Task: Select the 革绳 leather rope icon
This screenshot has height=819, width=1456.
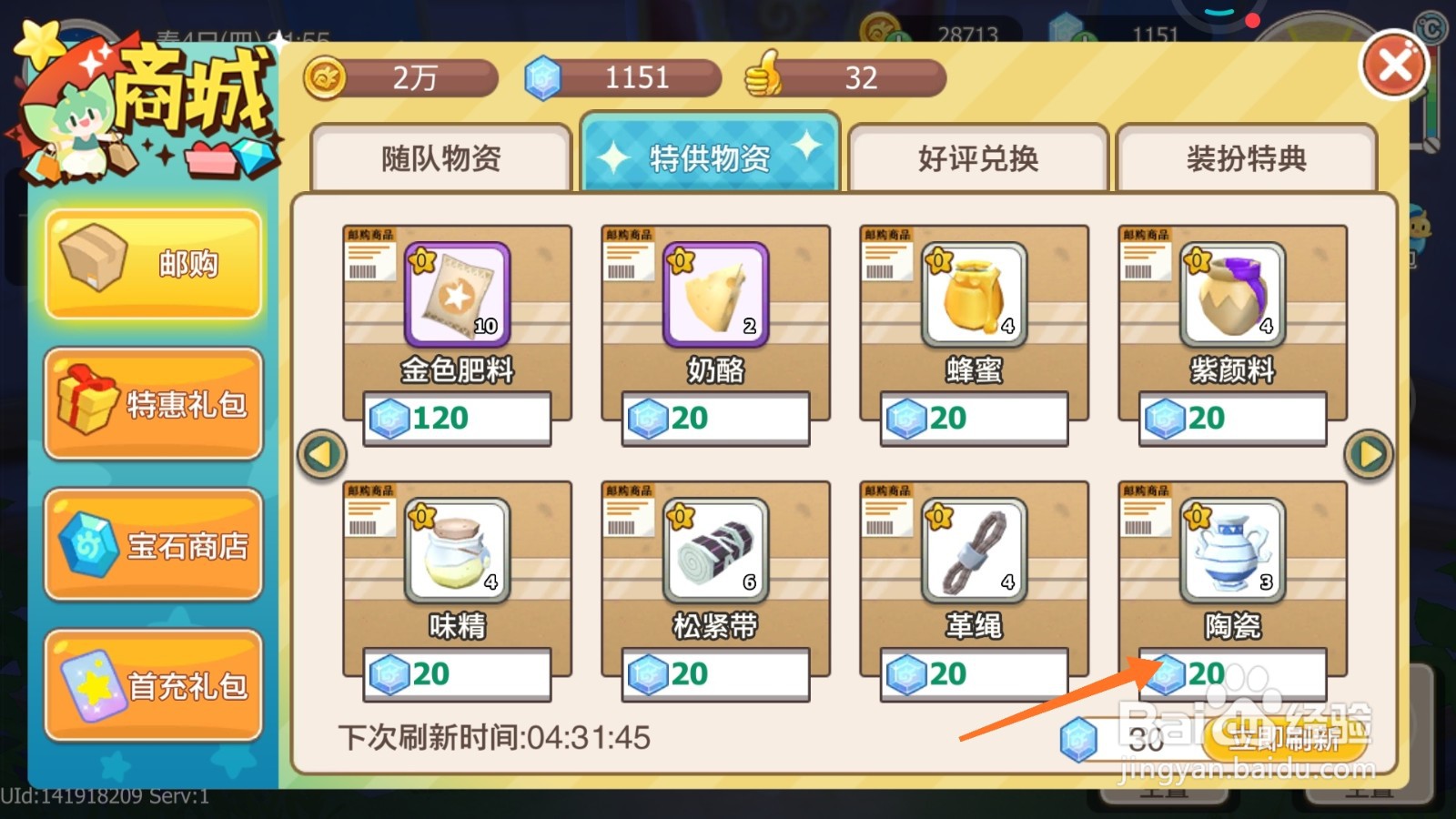Action: point(974,550)
